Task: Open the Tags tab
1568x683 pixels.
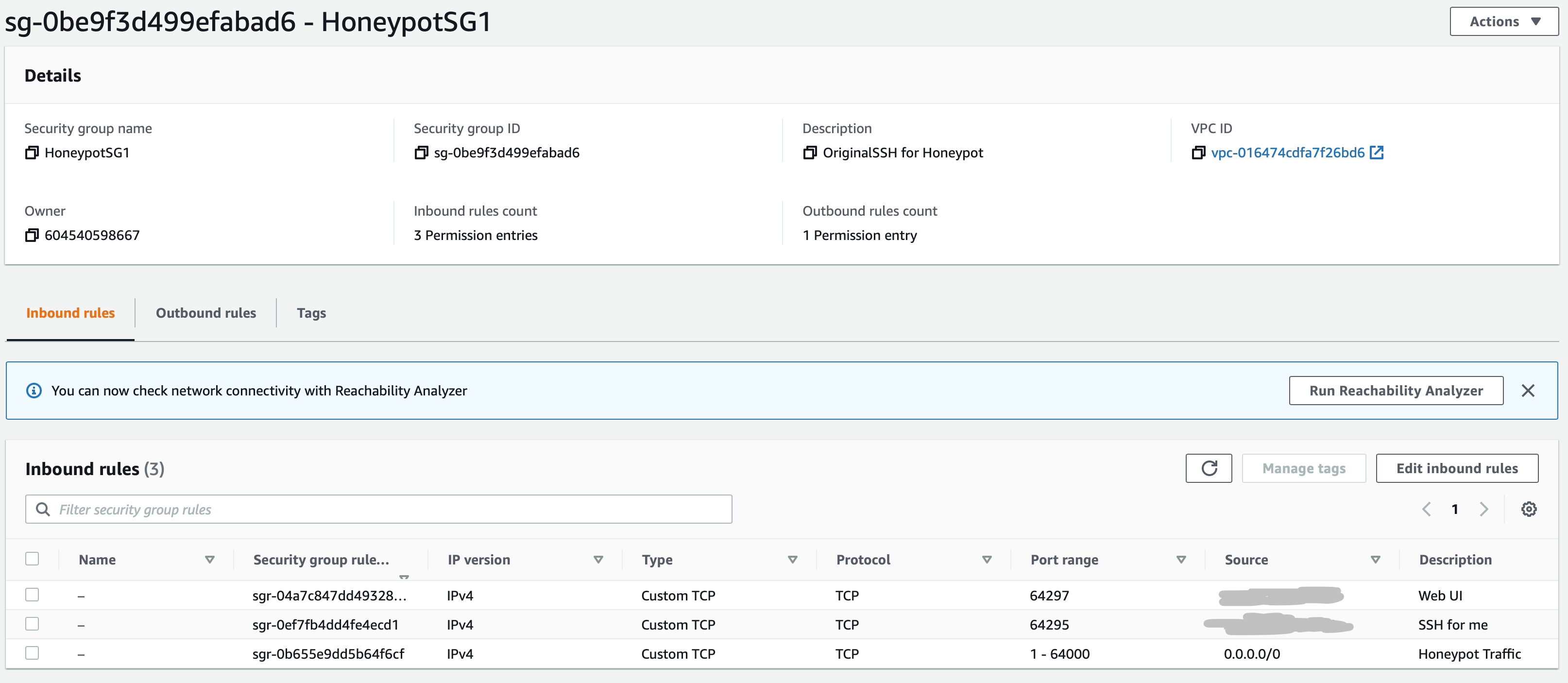Action: pos(311,313)
